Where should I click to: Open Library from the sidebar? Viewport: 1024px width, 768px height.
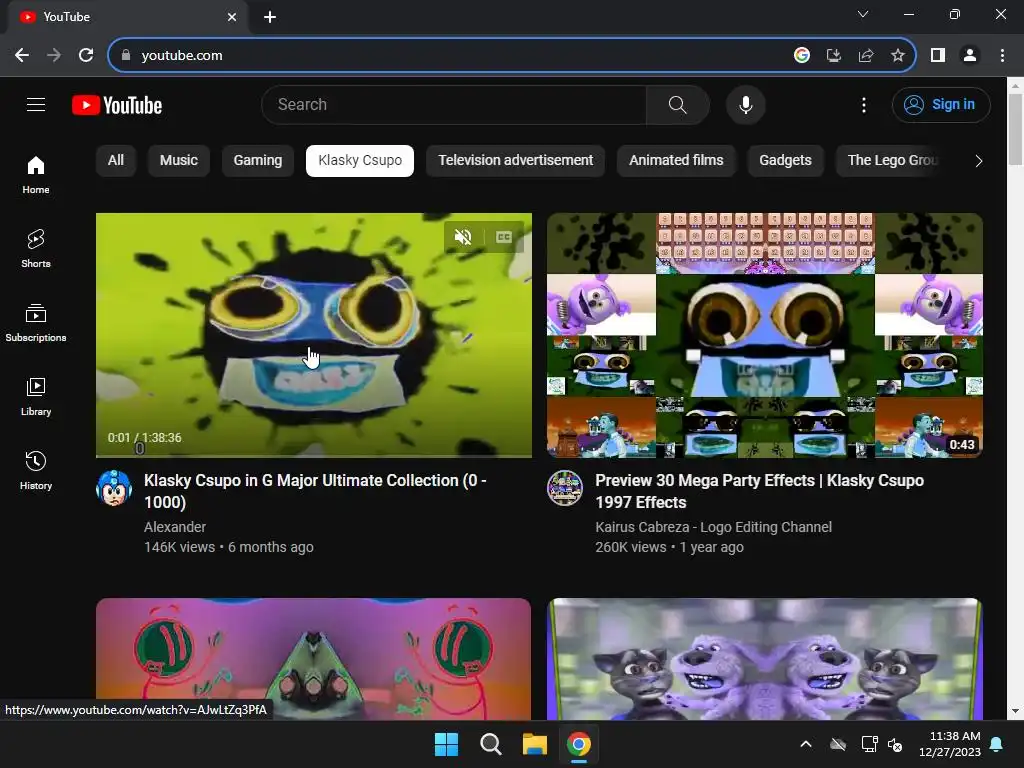point(36,396)
